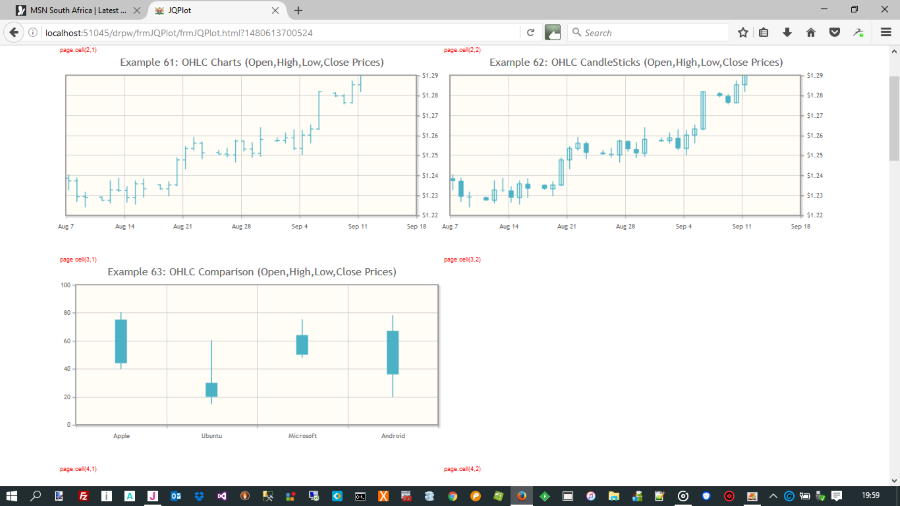The width and height of the screenshot is (900, 506).
Task: Open the pink J taskbar app
Action: point(152,496)
